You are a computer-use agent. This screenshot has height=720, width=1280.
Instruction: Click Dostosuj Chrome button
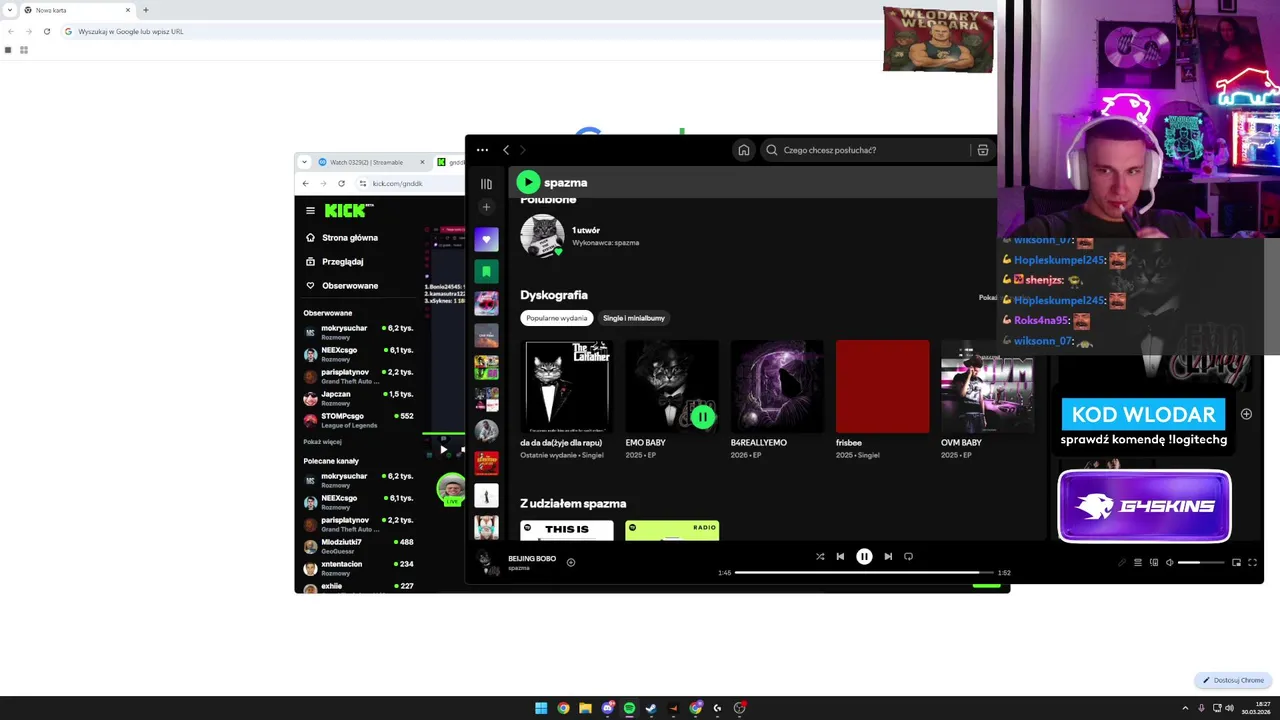click(x=1233, y=680)
